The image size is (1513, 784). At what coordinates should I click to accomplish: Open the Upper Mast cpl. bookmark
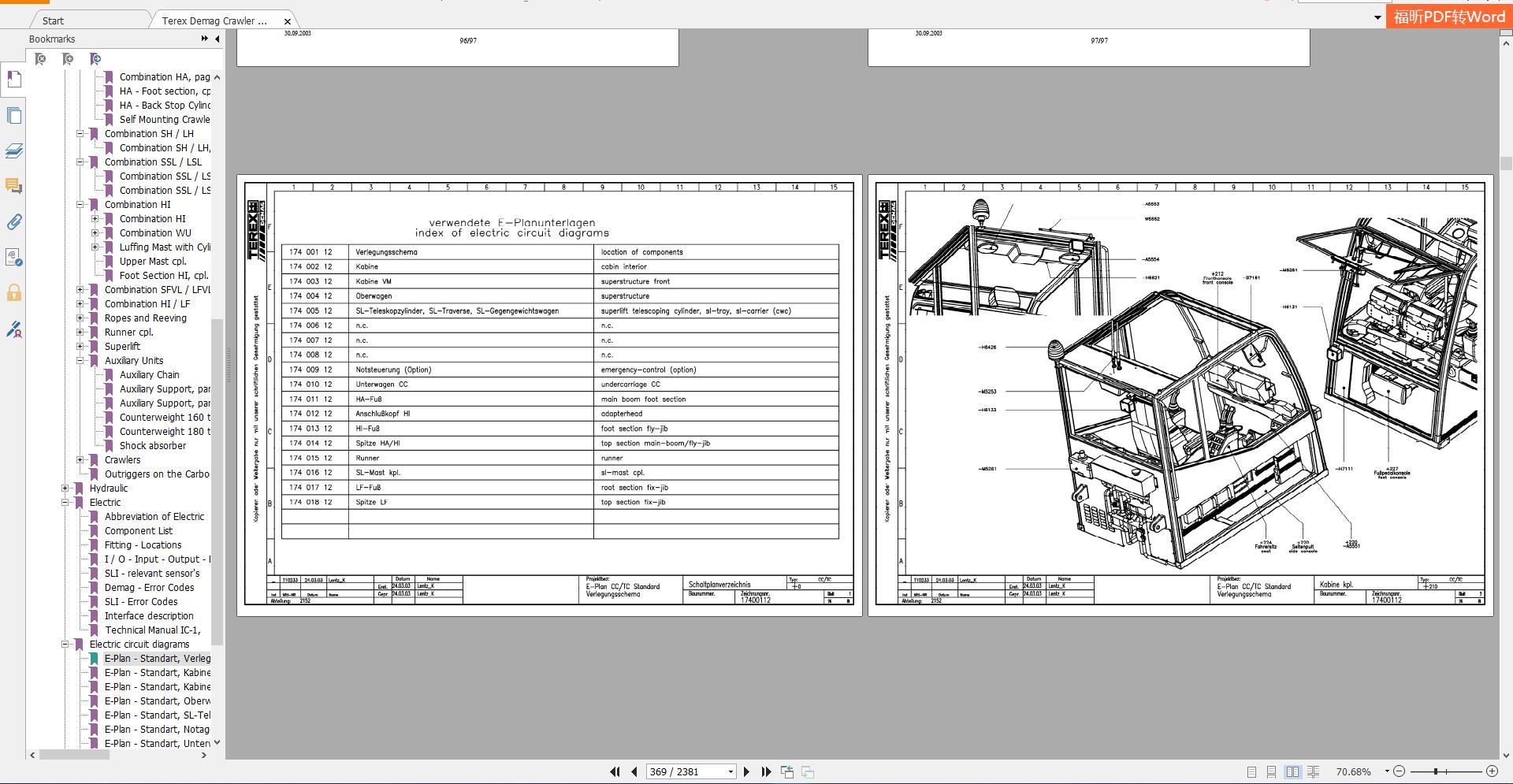[x=153, y=262]
